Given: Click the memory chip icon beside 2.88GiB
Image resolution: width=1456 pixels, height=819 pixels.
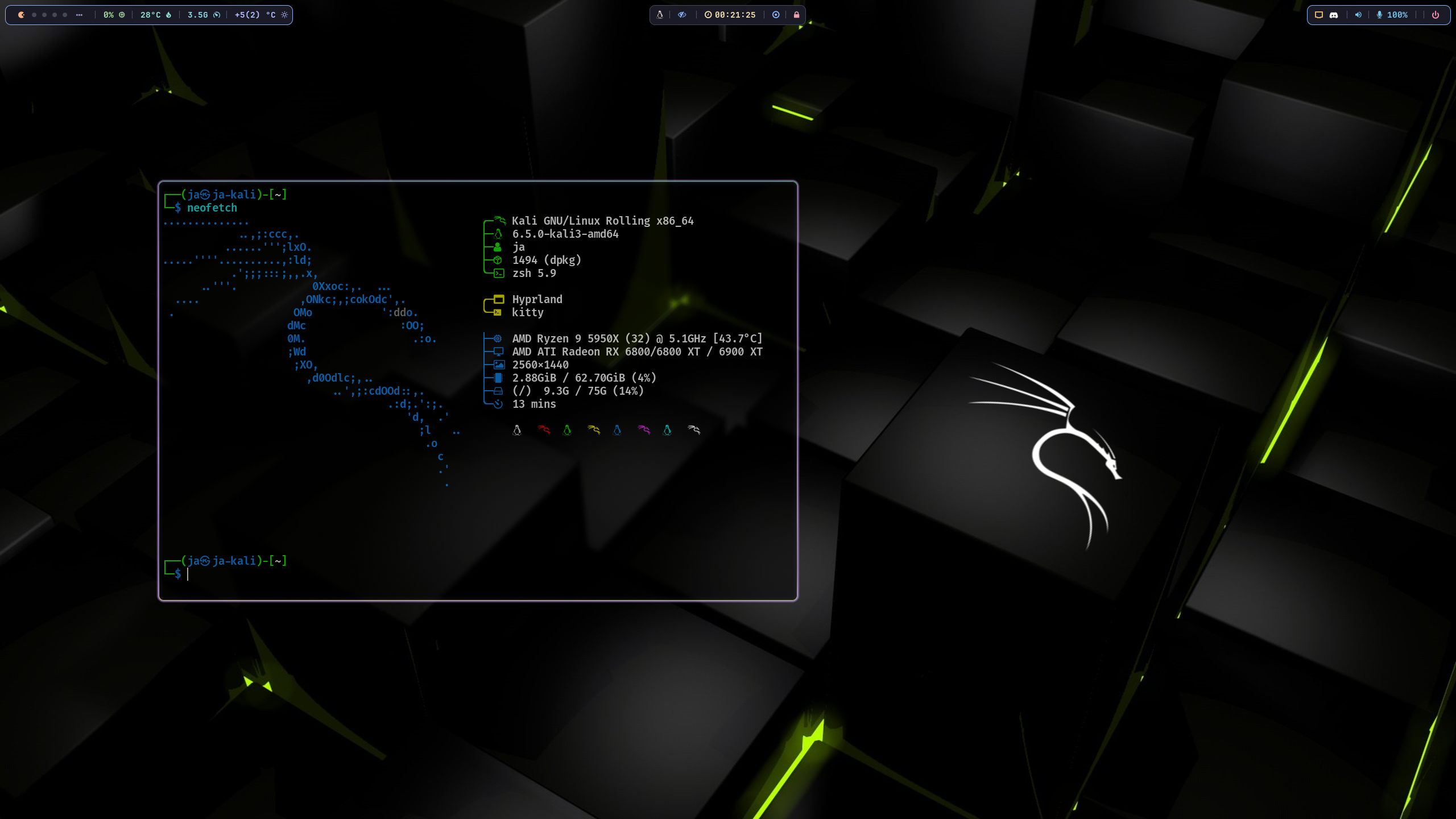Looking at the screenshot, I should point(498,378).
